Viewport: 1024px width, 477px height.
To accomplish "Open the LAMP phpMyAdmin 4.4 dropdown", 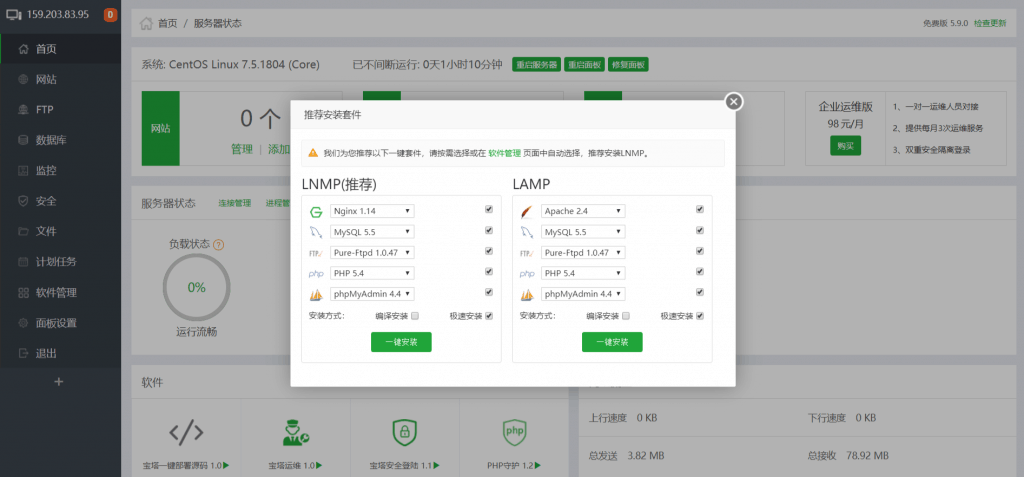I will pyautogui.click(x=583, y=295).
